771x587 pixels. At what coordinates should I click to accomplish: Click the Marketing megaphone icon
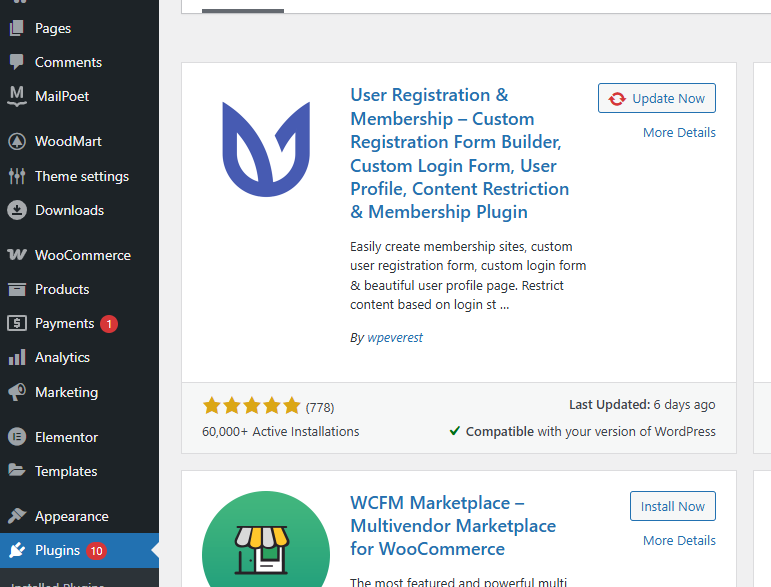click(16, 392)
